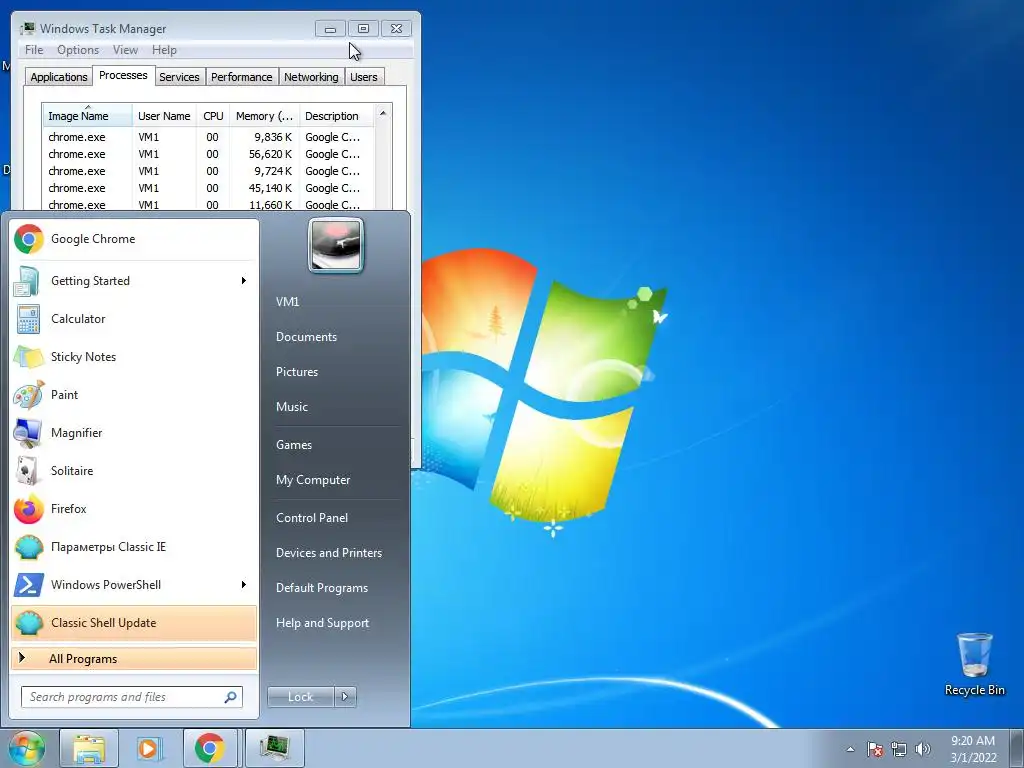Viewport: 1024px width, 768px height.
Task: Sort processes by CPU column
Action: click(213, 116)
